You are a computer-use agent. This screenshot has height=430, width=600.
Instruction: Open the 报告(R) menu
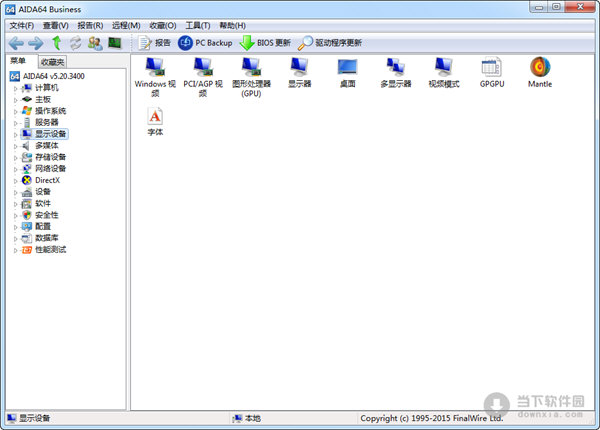click(90, 26)
